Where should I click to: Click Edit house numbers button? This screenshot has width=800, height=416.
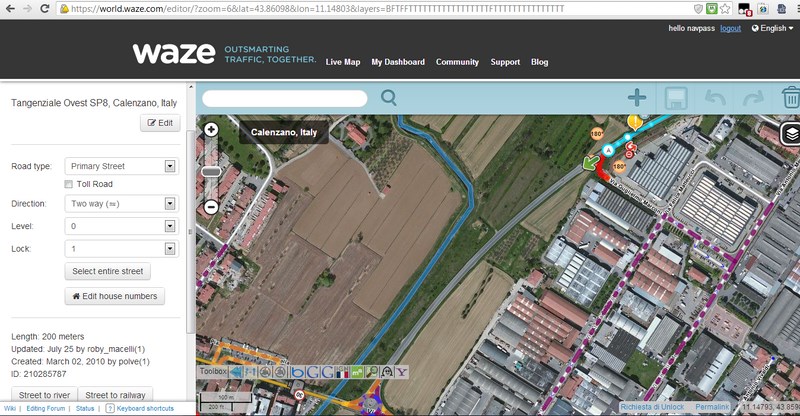tap(115, 296)
